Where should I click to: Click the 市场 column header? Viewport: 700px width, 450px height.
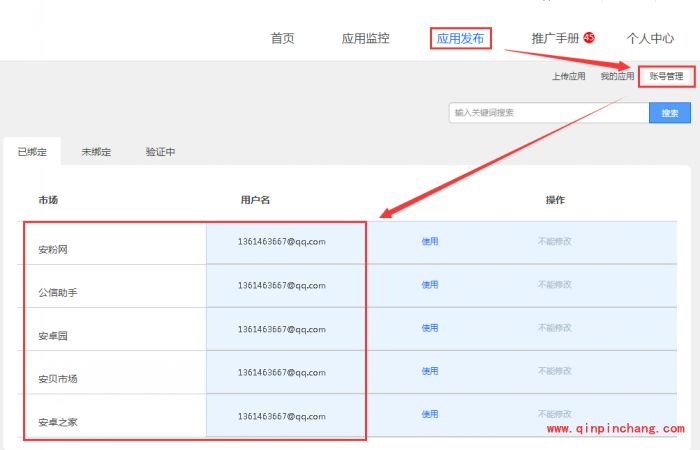(x=48, y=200)
